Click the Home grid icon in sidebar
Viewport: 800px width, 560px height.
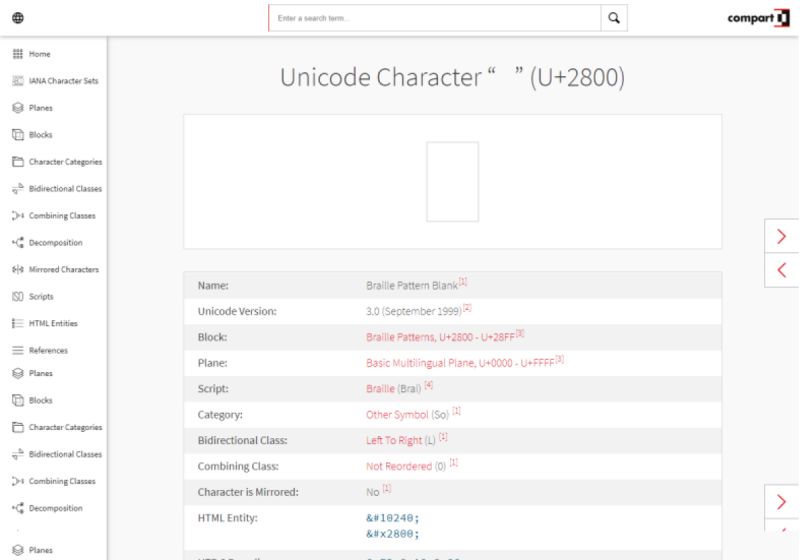[x=18, y=54]
